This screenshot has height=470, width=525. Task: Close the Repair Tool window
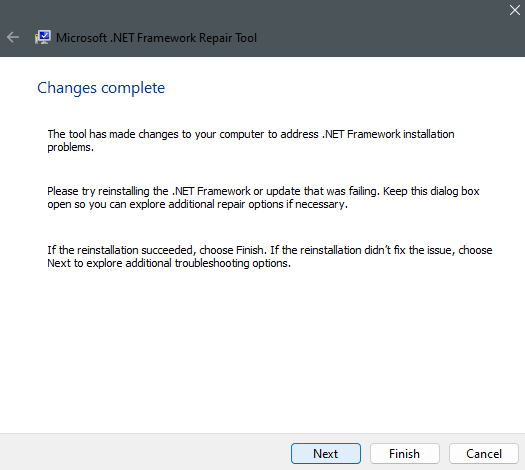(515, 10)
